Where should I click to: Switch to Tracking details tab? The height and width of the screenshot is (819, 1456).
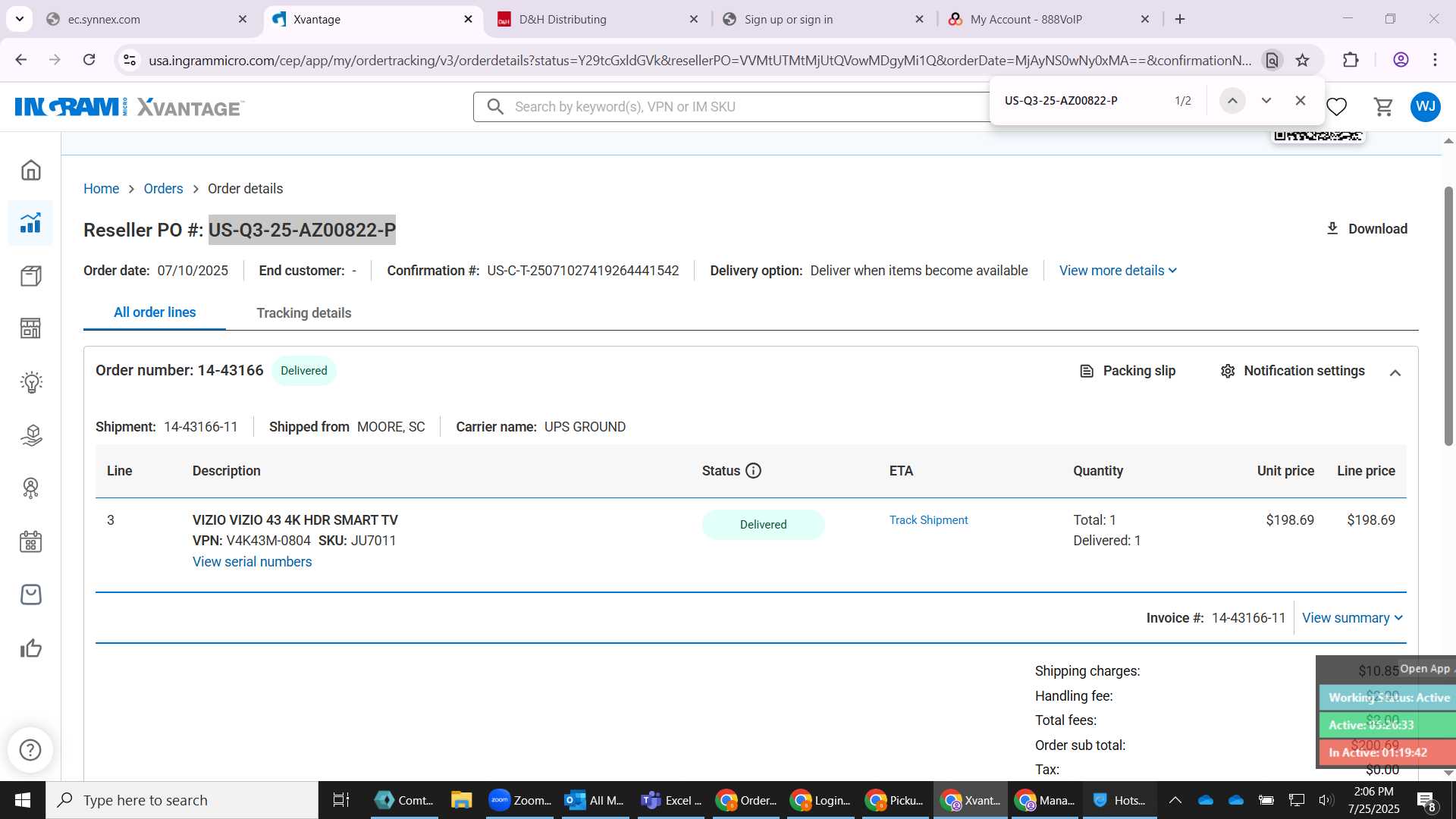[303, 313]
